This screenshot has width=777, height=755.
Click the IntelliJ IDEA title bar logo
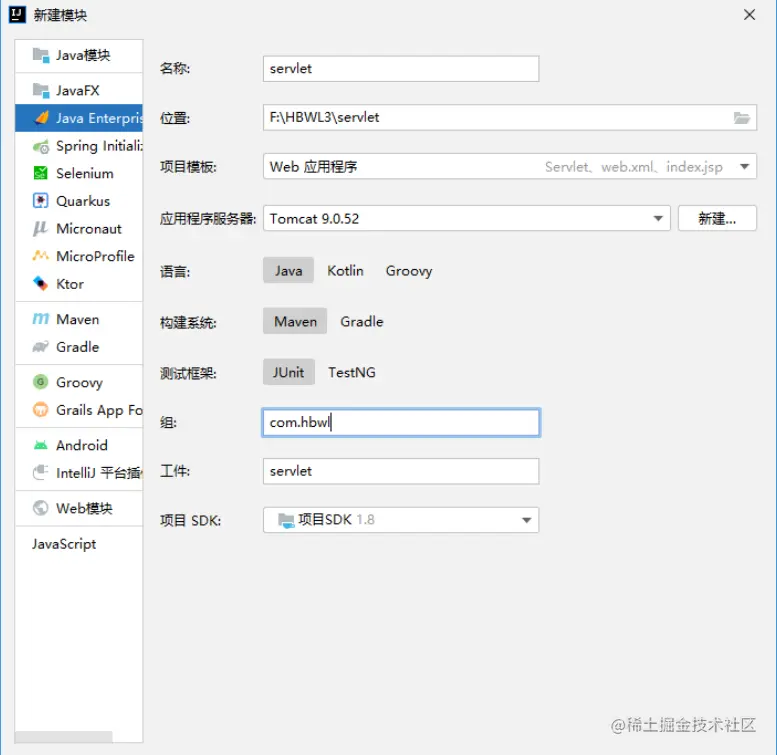point(17,14)
